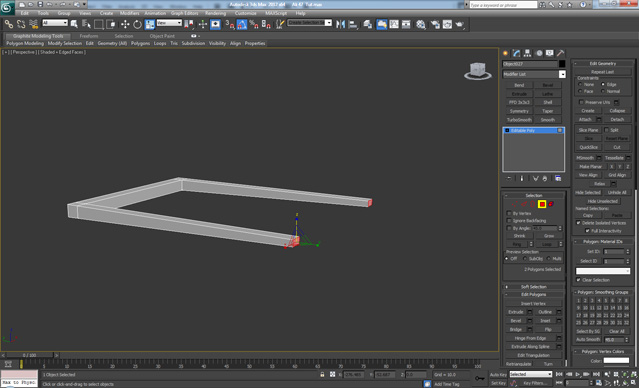This screenshot has height=388, width=639.
Task: Uncheck Full Interactivity
Action: (587, 231)
